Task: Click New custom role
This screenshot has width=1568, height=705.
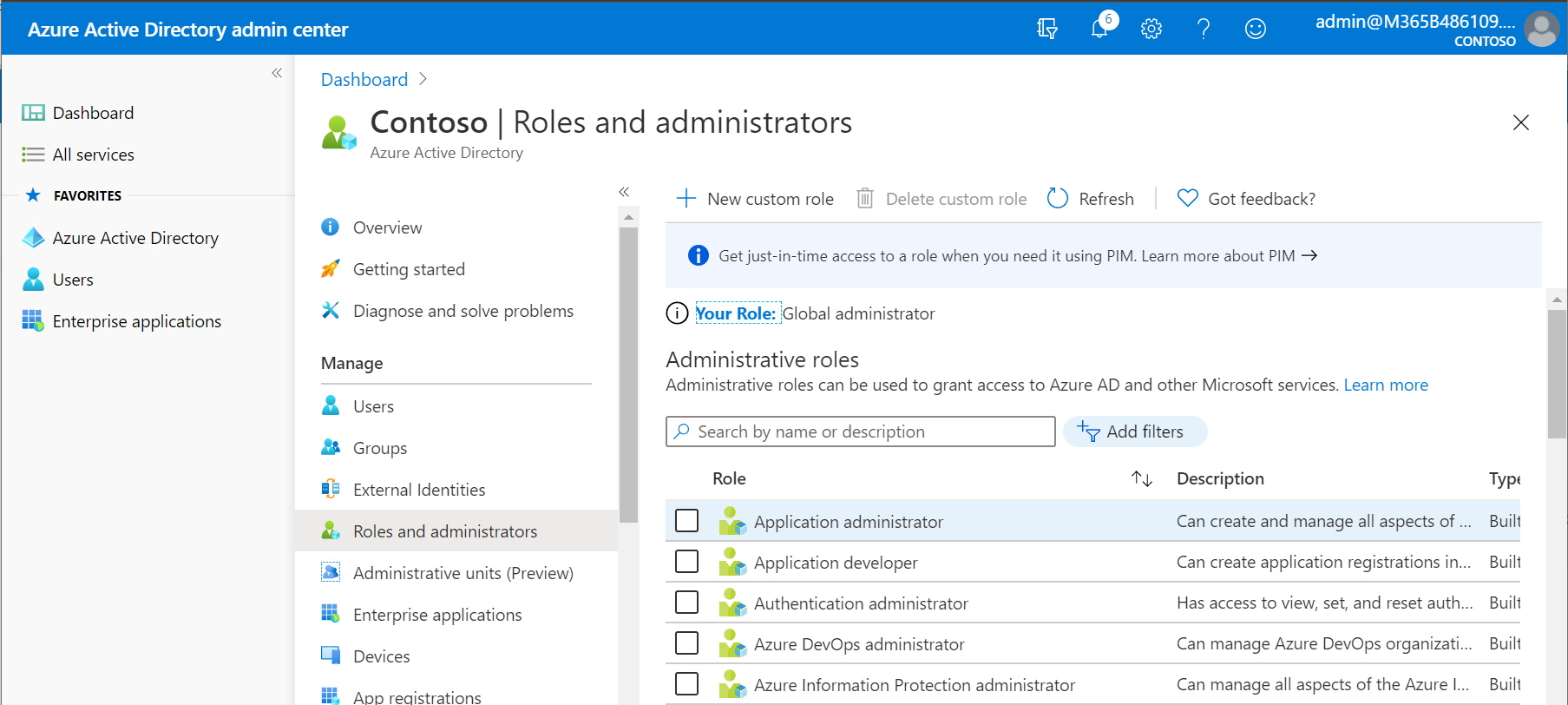Action: pyautogui.click(x=755, y=199)
